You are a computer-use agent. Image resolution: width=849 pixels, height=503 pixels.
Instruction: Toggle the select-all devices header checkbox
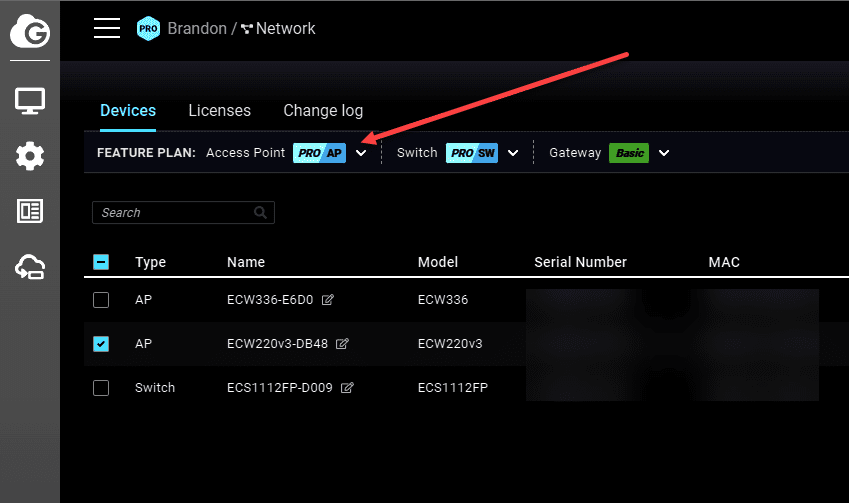(101, 262)
